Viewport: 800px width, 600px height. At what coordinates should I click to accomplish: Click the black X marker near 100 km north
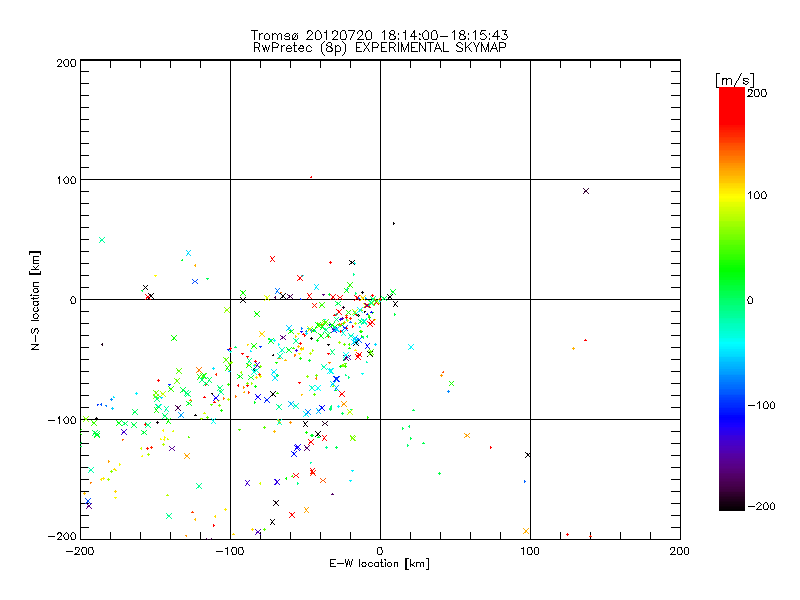(586, 191)
